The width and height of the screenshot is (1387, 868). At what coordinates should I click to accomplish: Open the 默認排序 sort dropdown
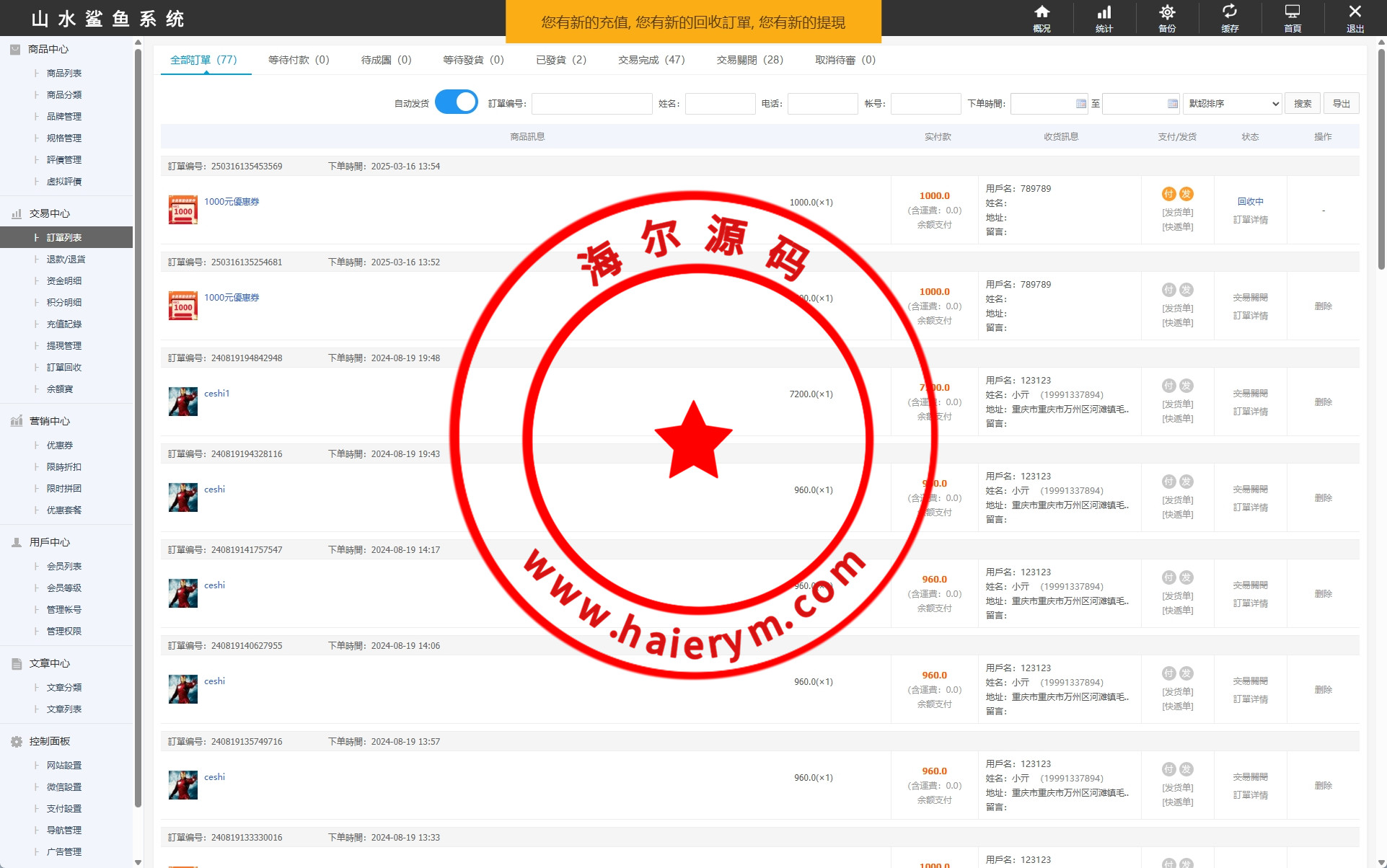[x=1233, y=104]
